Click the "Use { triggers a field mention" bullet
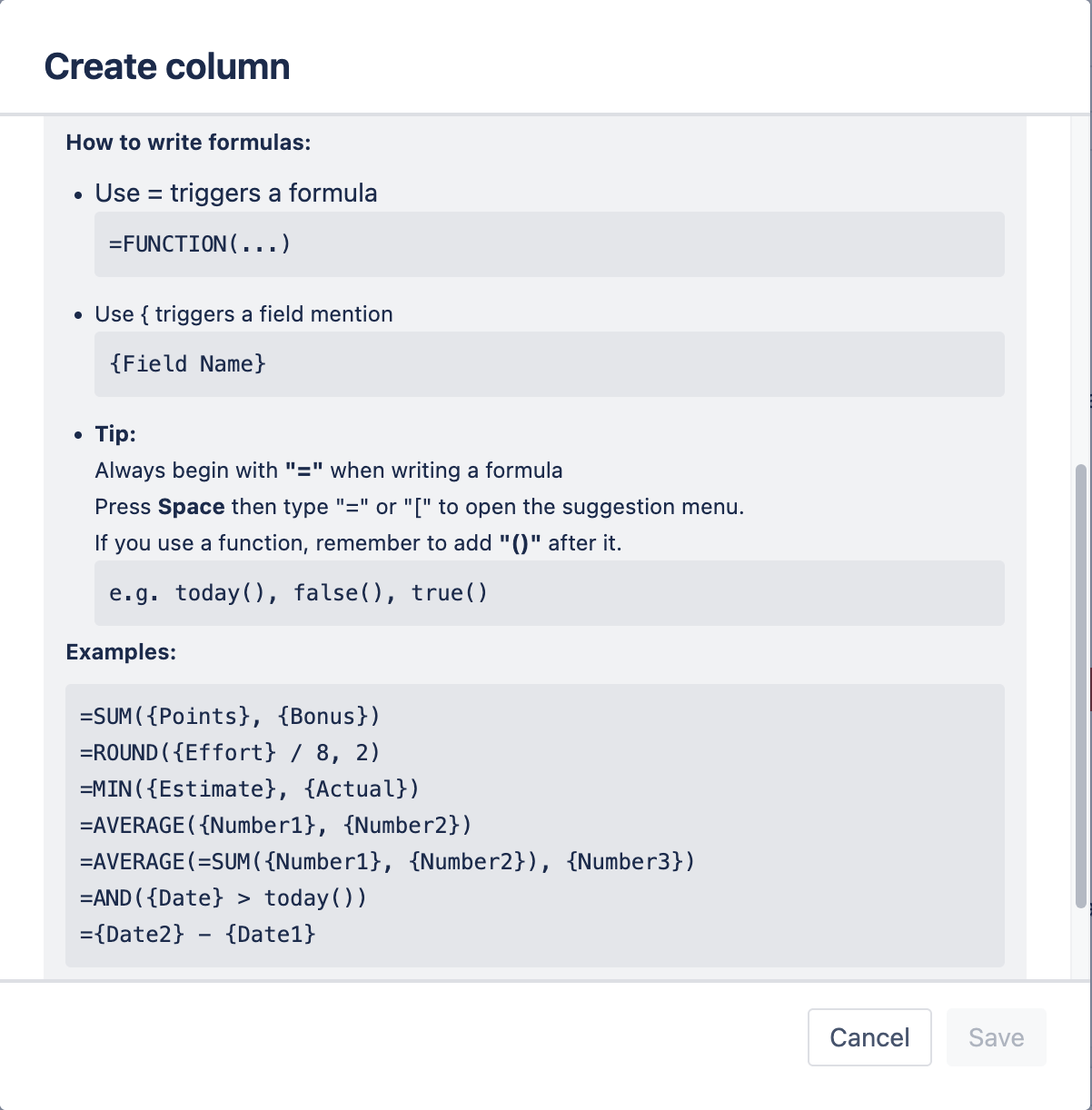 243,314
